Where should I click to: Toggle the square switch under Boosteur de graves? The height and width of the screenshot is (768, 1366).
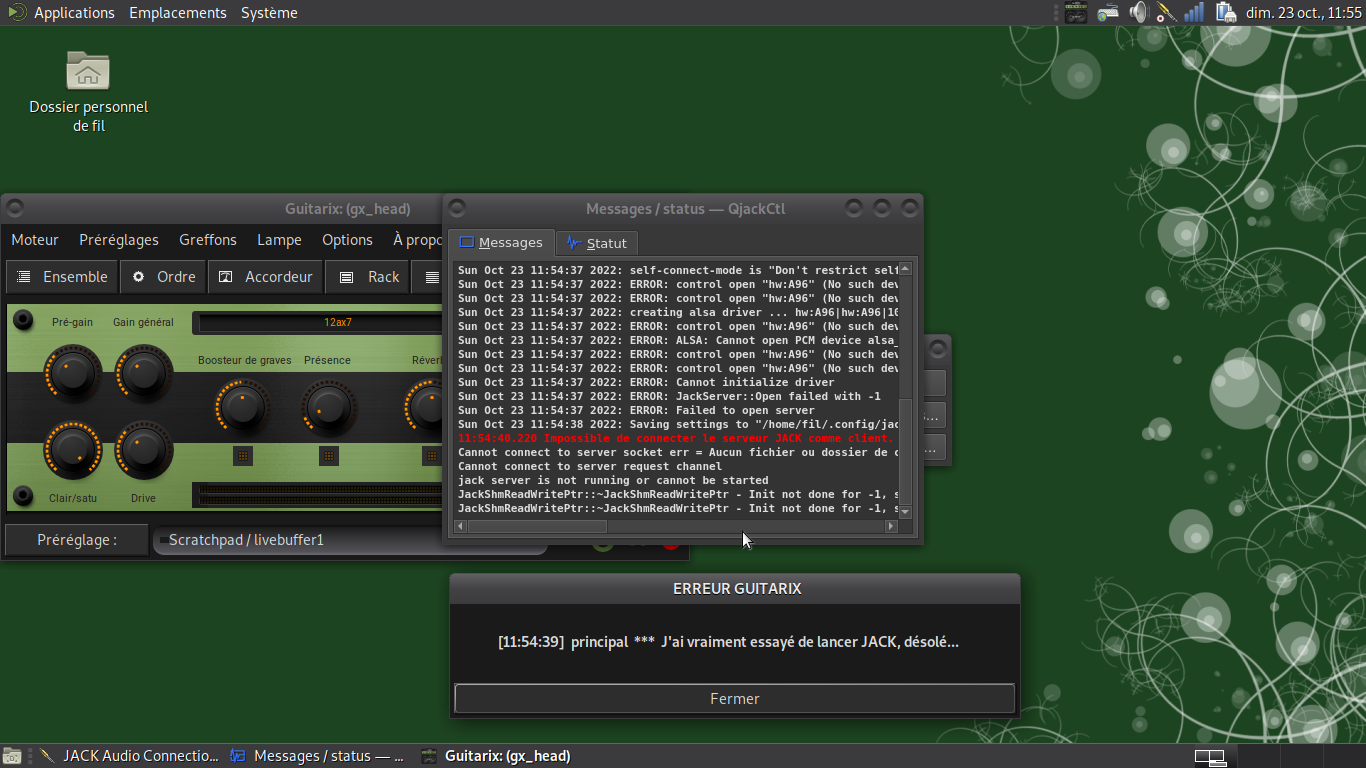click(x=242, y=456)
